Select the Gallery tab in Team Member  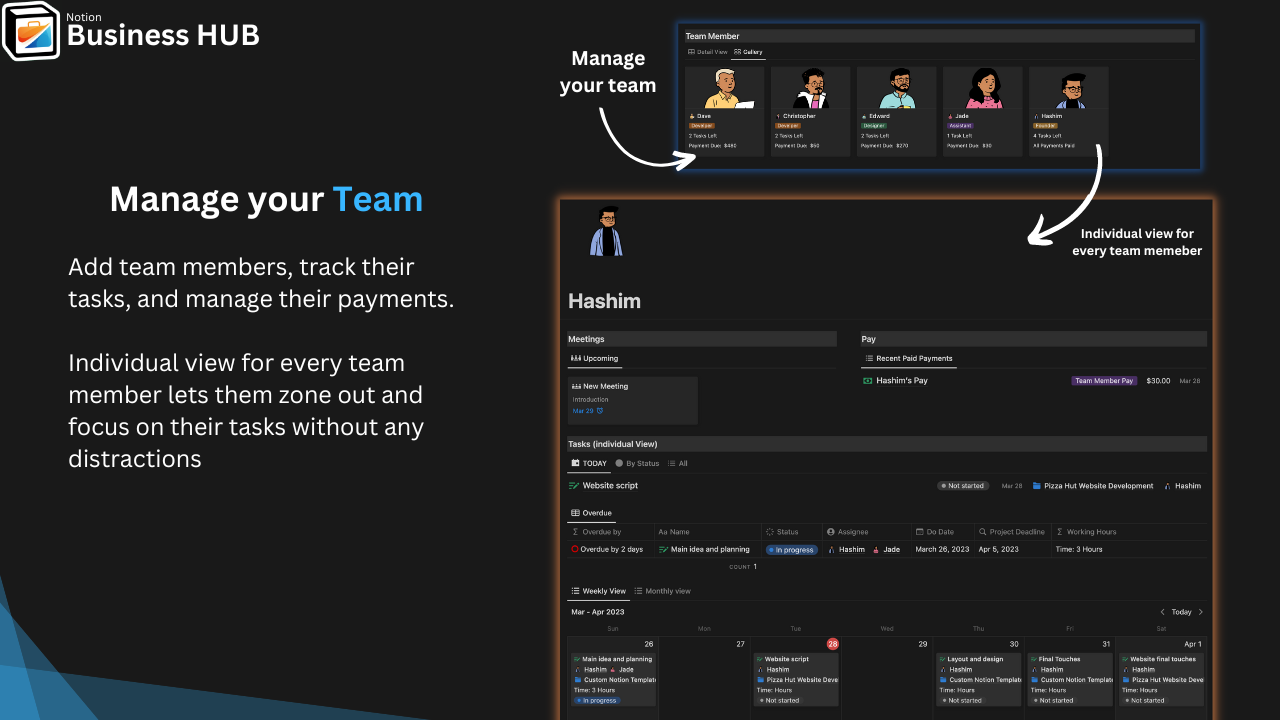[x=748, y=52]
